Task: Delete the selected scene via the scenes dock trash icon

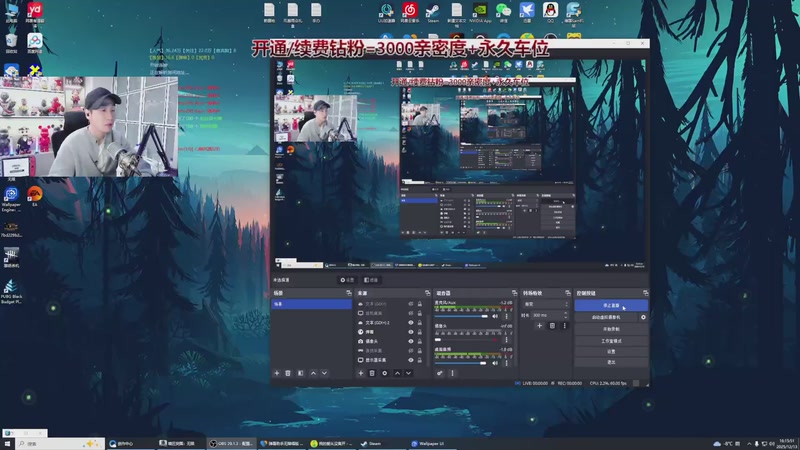Action: (x=288, y=373)
